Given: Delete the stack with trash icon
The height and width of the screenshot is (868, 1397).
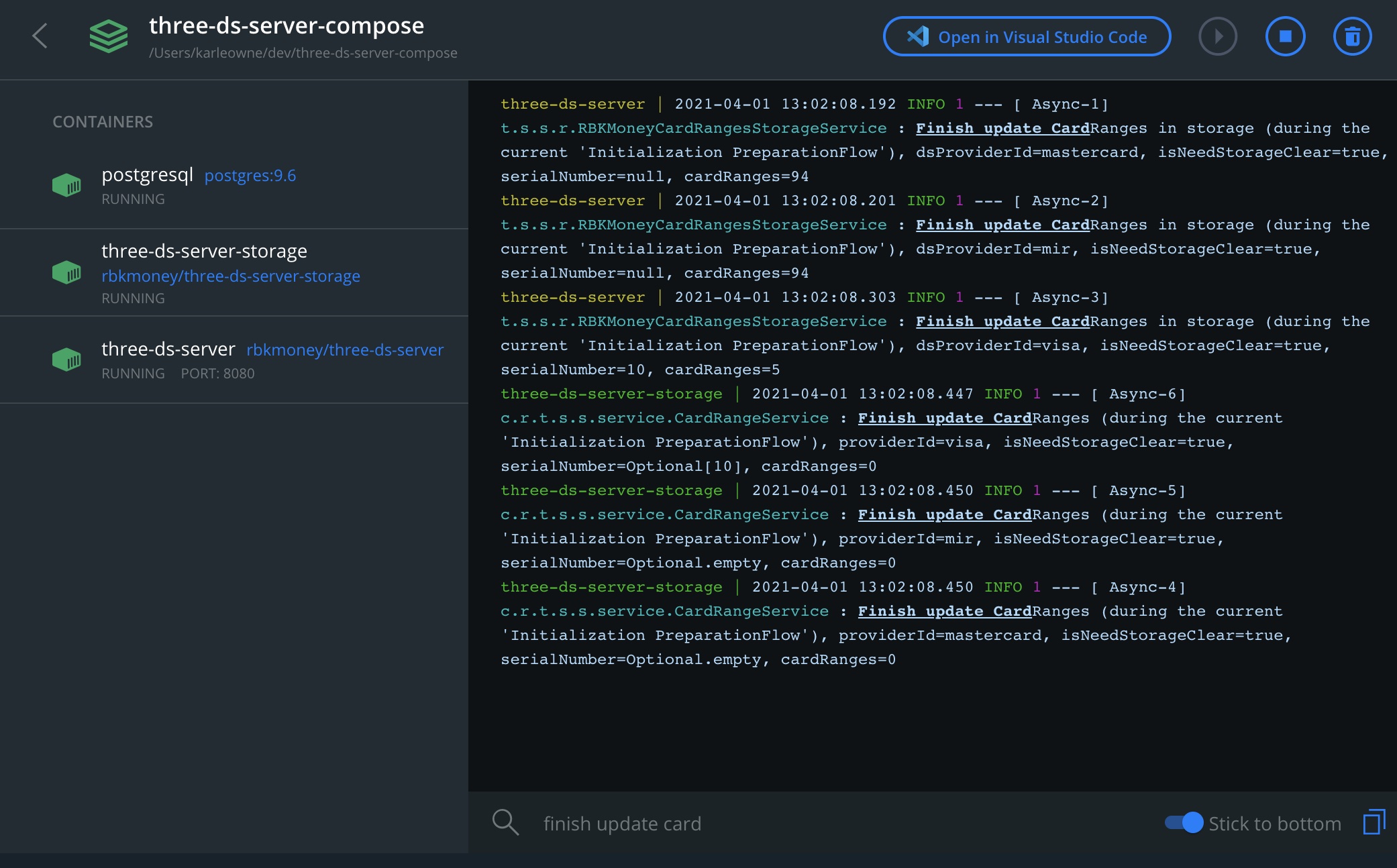Looking at the screenshot, I should [1352, 36].
